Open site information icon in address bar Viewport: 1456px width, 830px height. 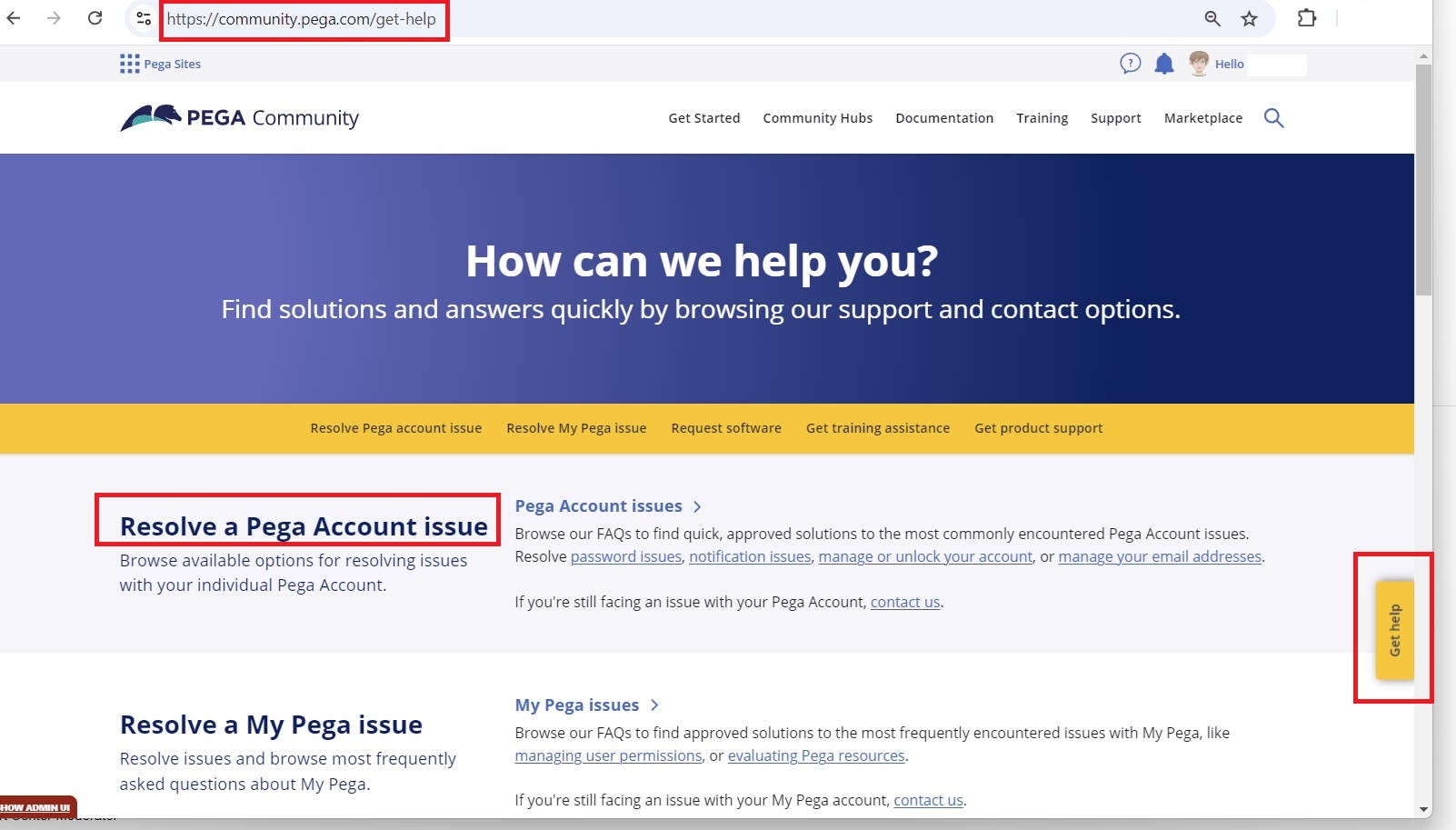[144, 18]
